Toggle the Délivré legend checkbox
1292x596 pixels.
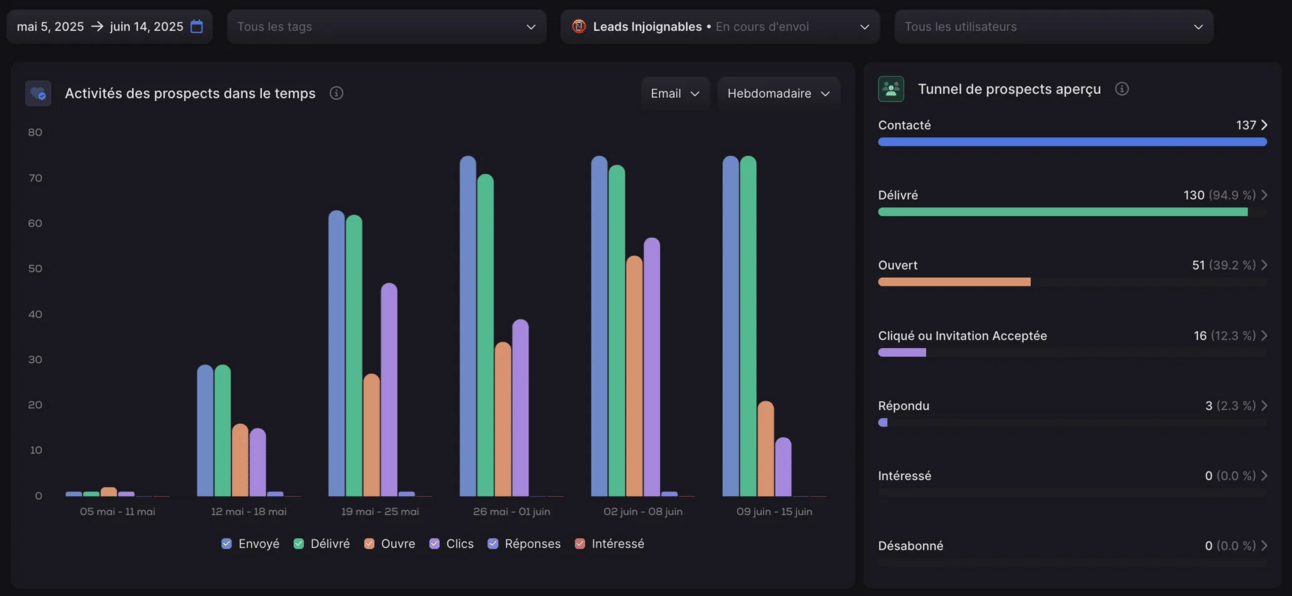tap(299, 544)
